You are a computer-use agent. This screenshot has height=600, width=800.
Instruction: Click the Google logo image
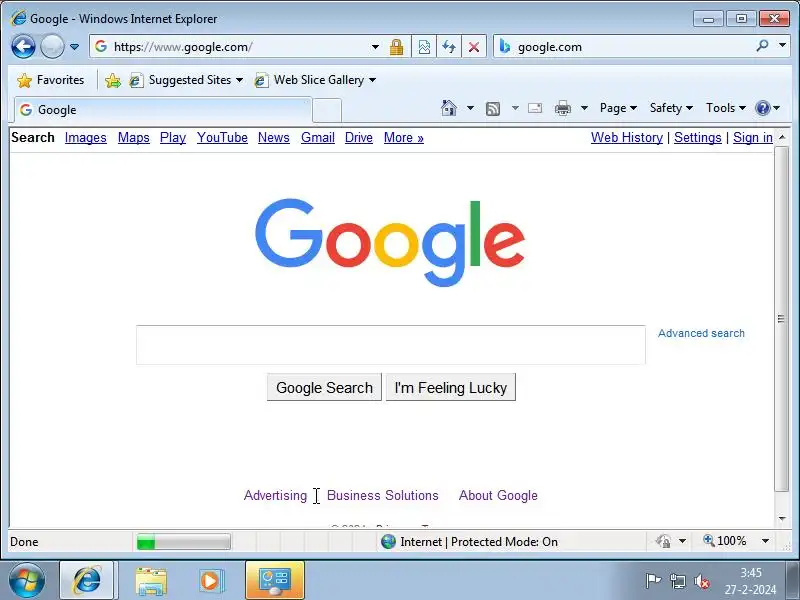(390, 242)
